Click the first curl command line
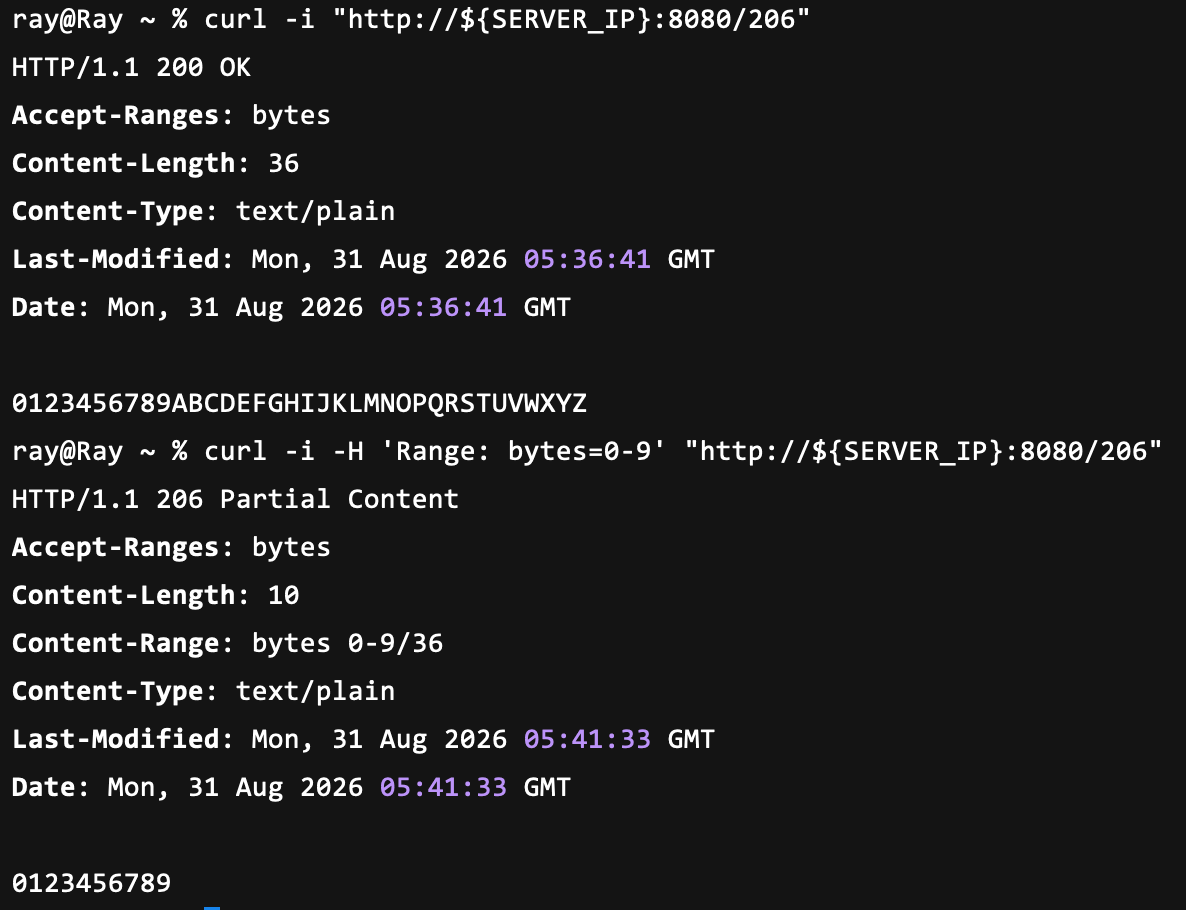 [411, 19]
